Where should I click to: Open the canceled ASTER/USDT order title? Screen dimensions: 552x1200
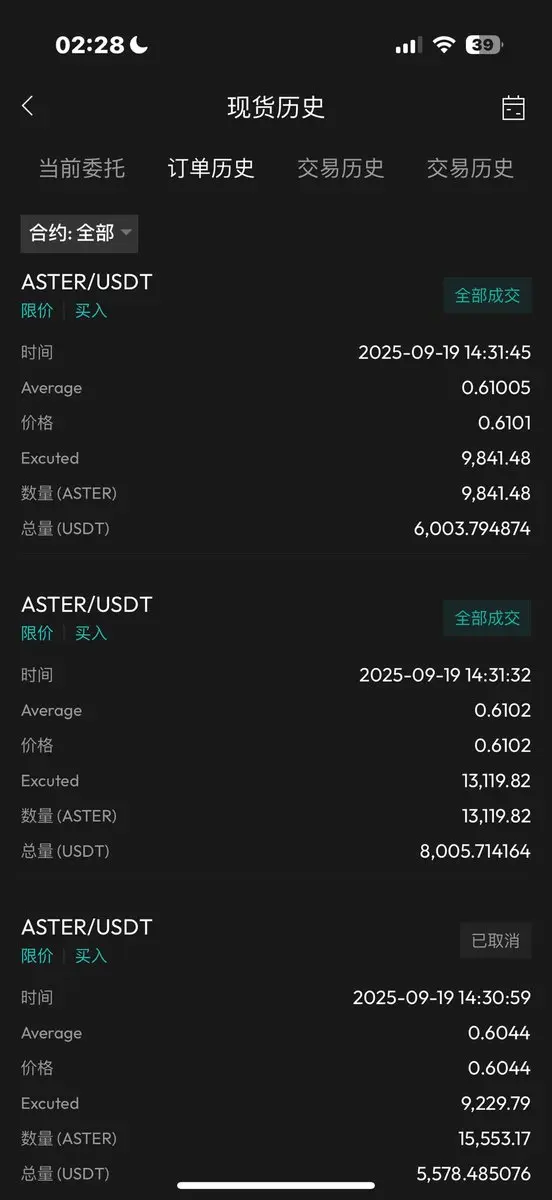[x=87, y=927]
